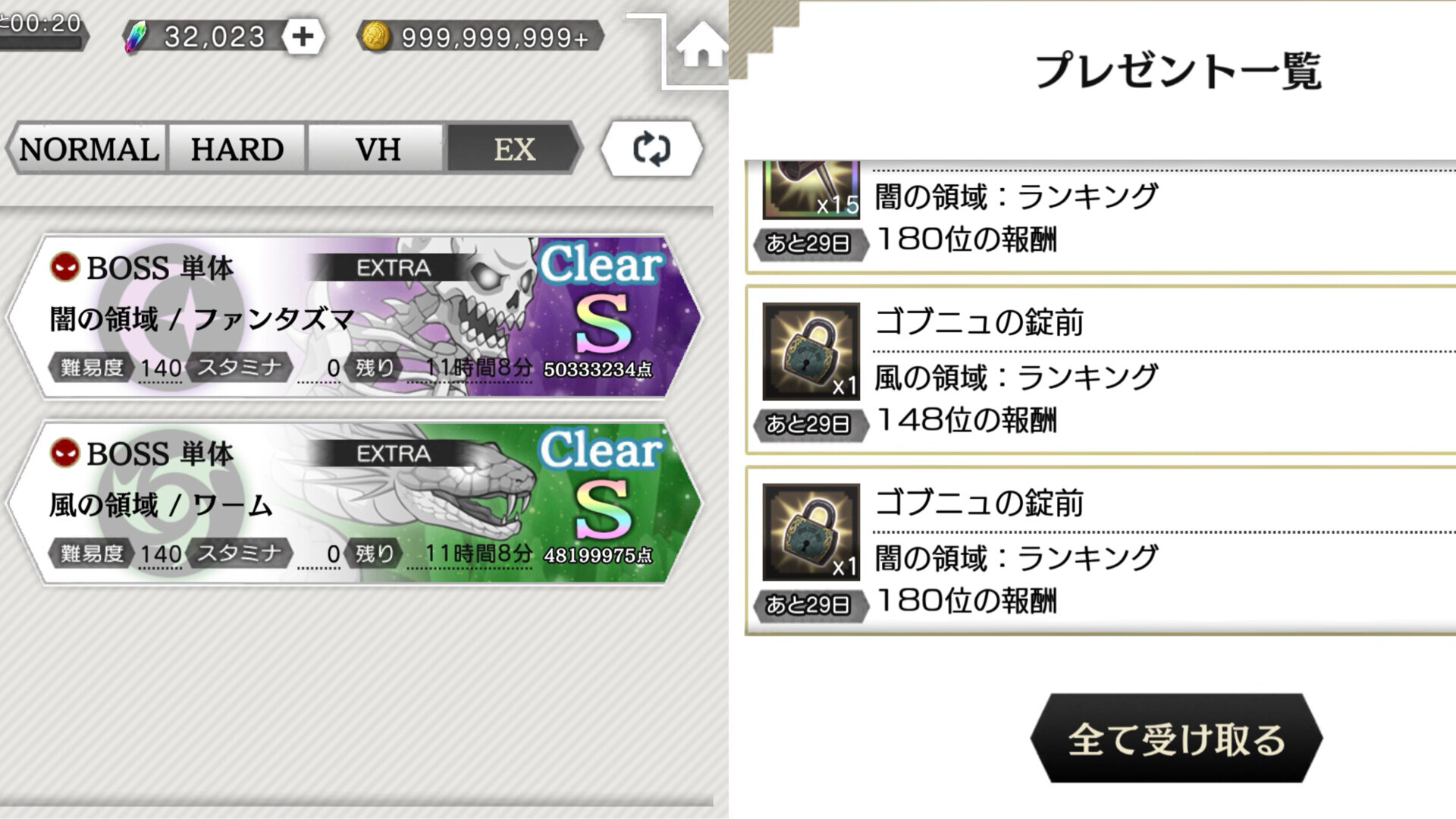The height and width of the screenshot is (819, 1456).
Task: Select the EX difficulty tab
Action: coord(515,149)
